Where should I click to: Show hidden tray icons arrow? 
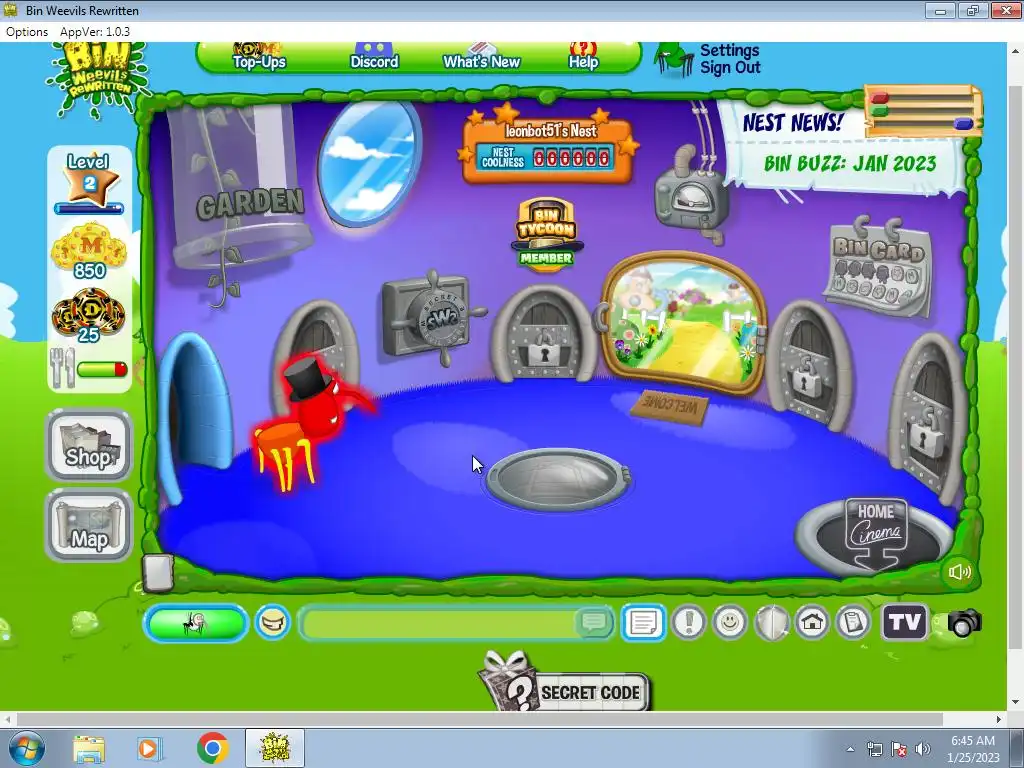click(x=850, y=749)
